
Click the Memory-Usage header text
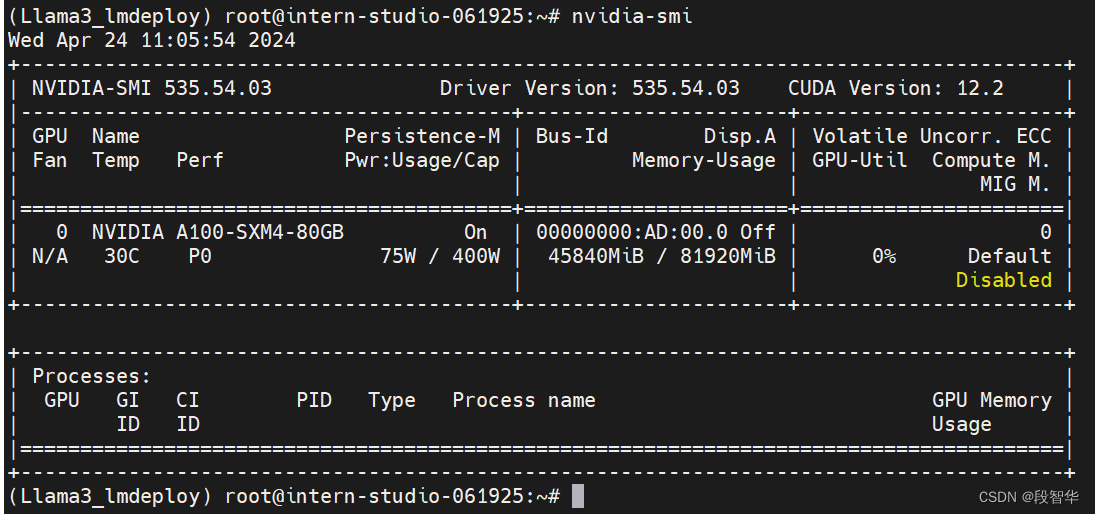pos(704,161)
